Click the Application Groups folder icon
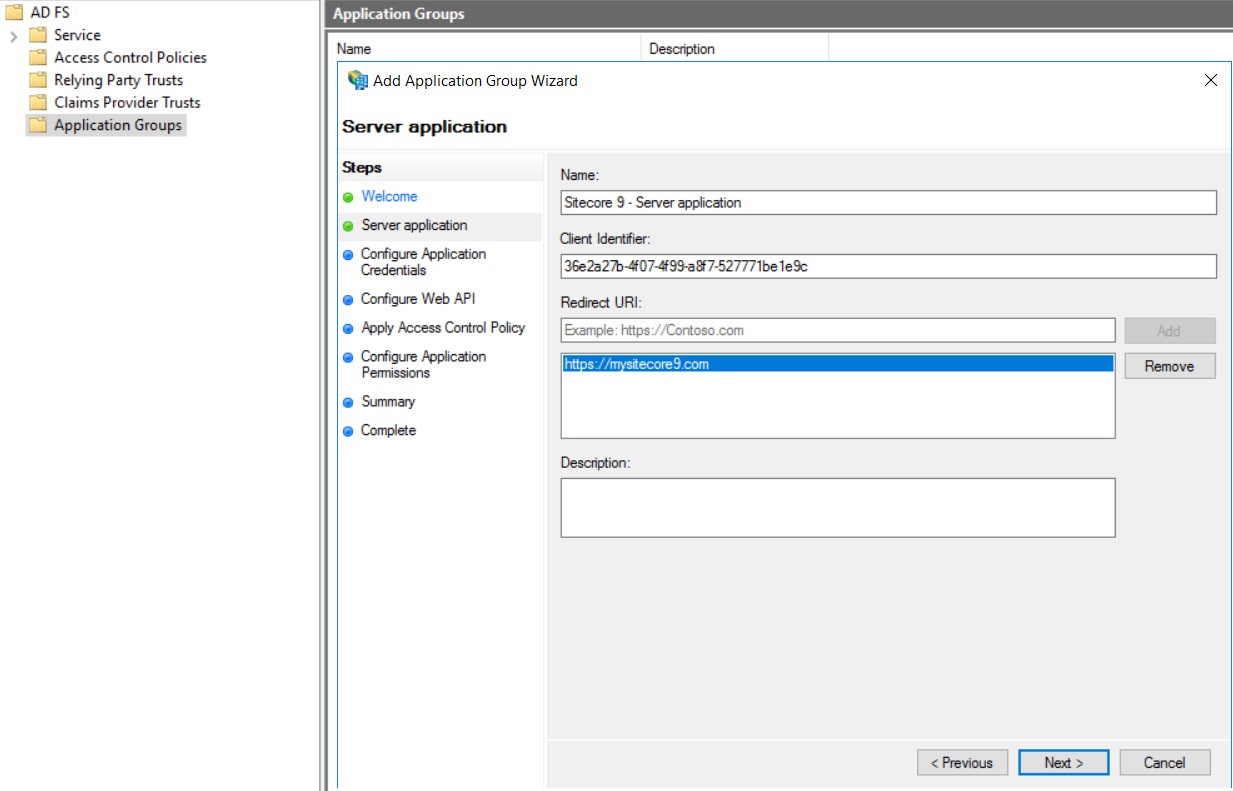Image resolution: width=1233 pixels, height=791 pixels. [38, 125]
